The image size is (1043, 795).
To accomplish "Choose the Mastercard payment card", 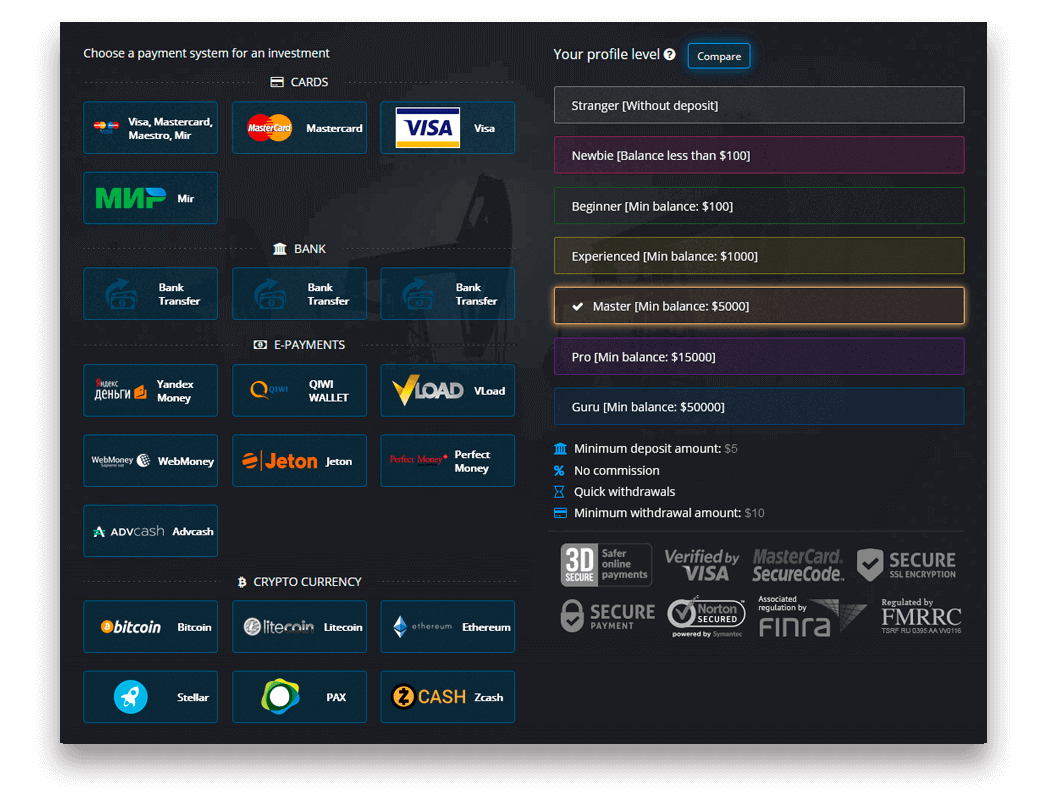I will click(299, 128).
